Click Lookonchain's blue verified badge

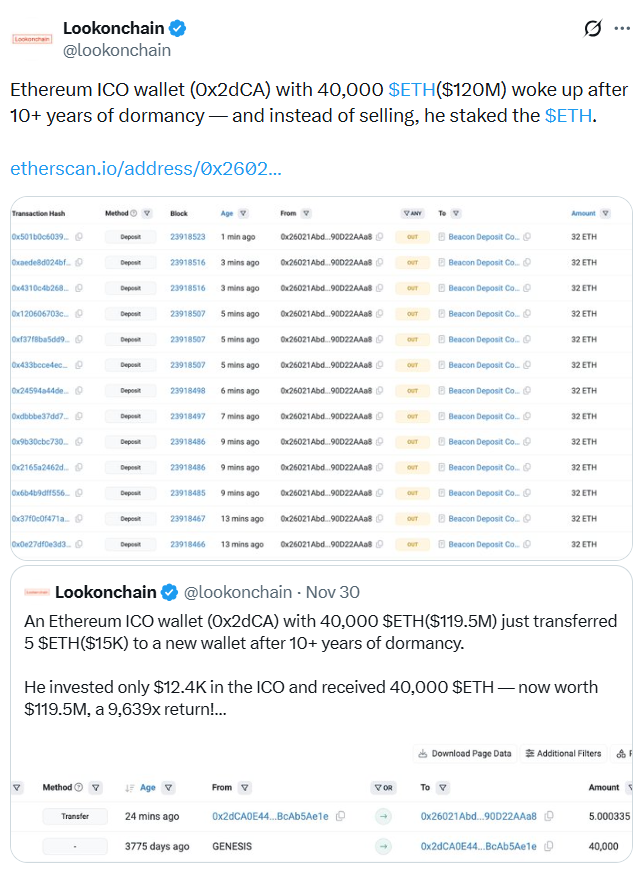[179, 28]
